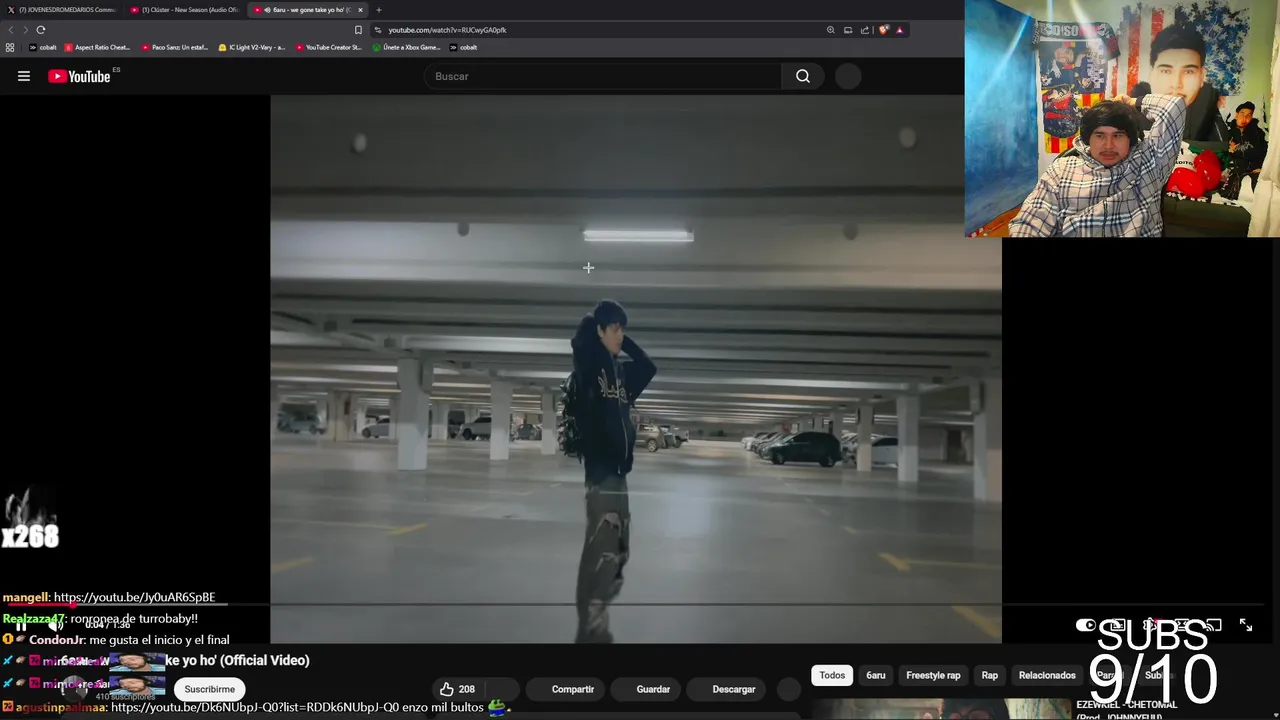Switch to the JOVENESDROMEDARIOS tab
The width and height of the screenshot is (1280, 720).
tap(62, 10)
